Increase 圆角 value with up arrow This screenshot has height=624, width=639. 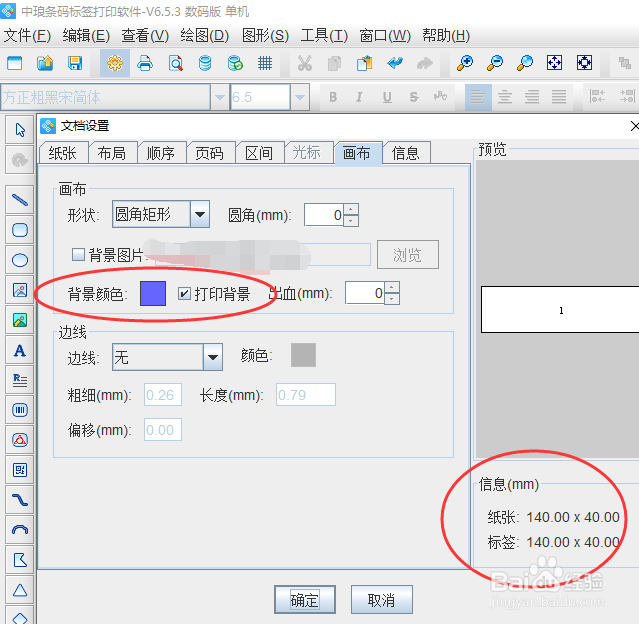(351, 209)
